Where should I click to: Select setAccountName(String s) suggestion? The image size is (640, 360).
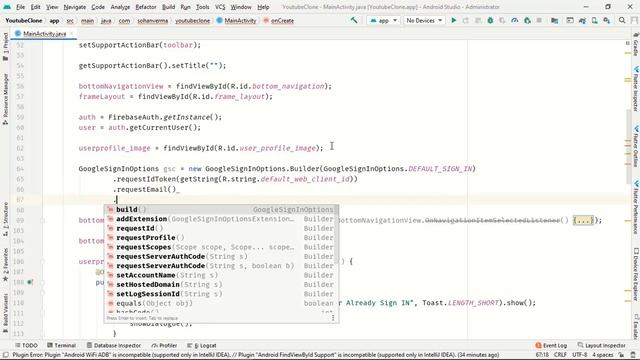(x=221, y=275)
